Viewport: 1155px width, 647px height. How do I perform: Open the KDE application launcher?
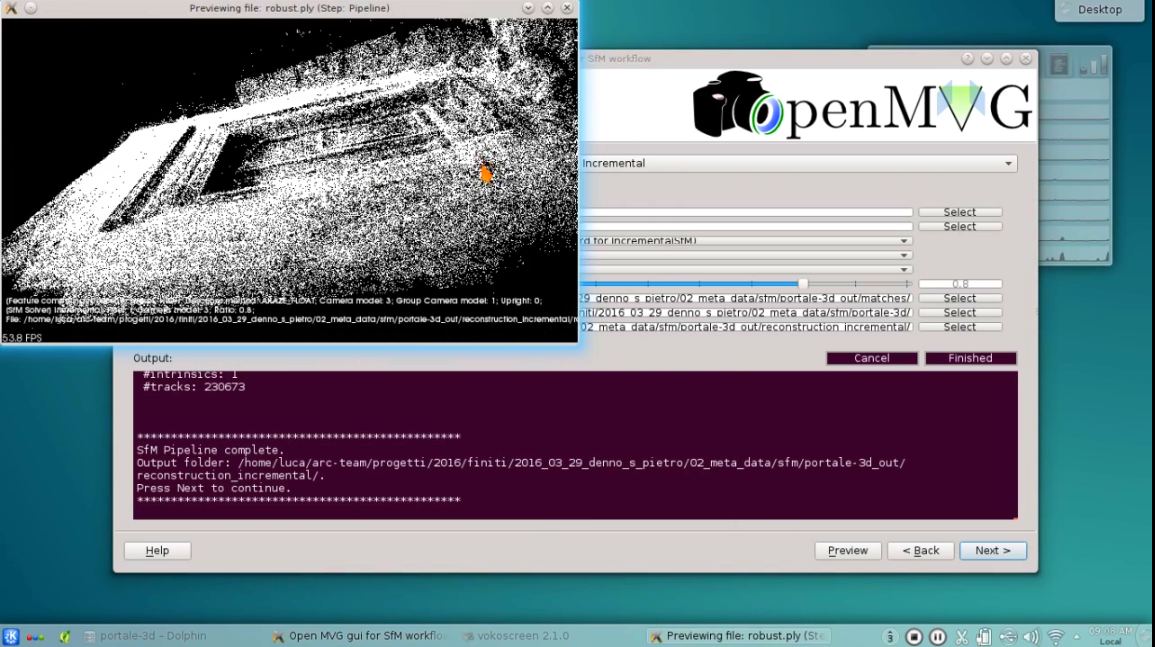click(13, 636)
